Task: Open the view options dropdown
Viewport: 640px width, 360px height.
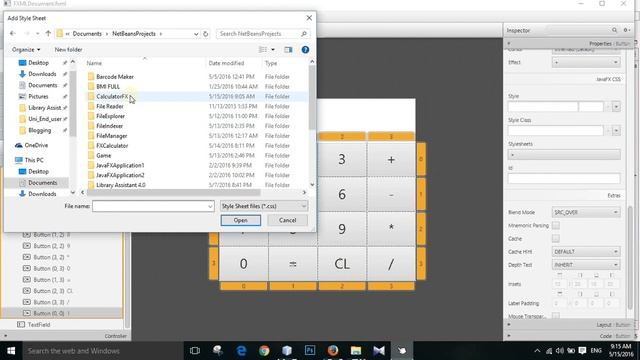Action: [273, 50]
